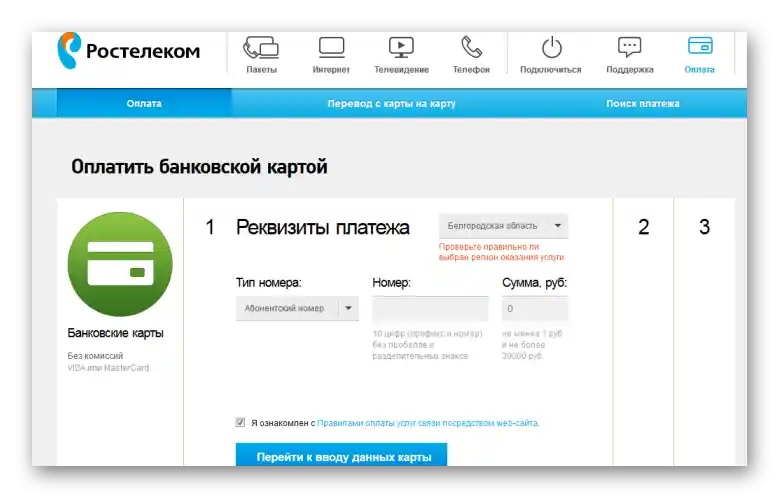Select step 2 panel
Screen dimensions: 779x498
click(x=643, y=332)
